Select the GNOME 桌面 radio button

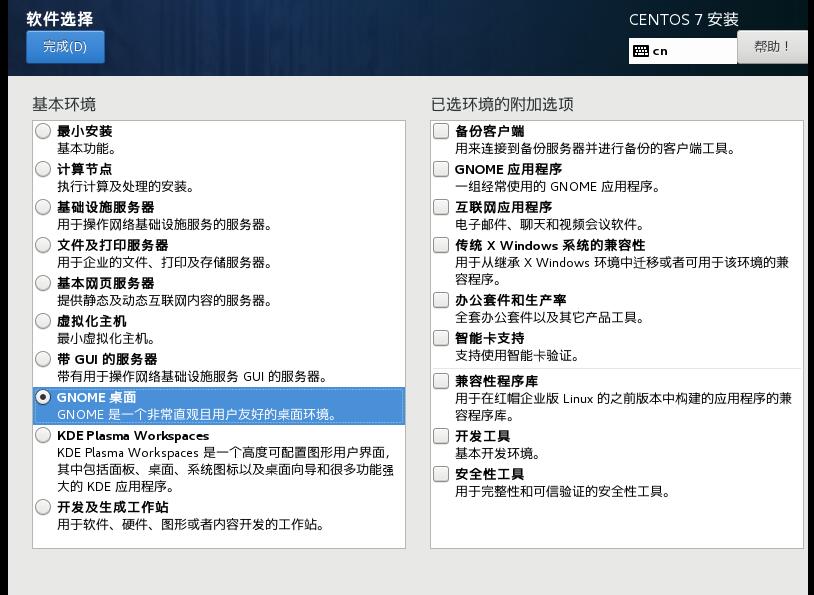pos(43,397)
